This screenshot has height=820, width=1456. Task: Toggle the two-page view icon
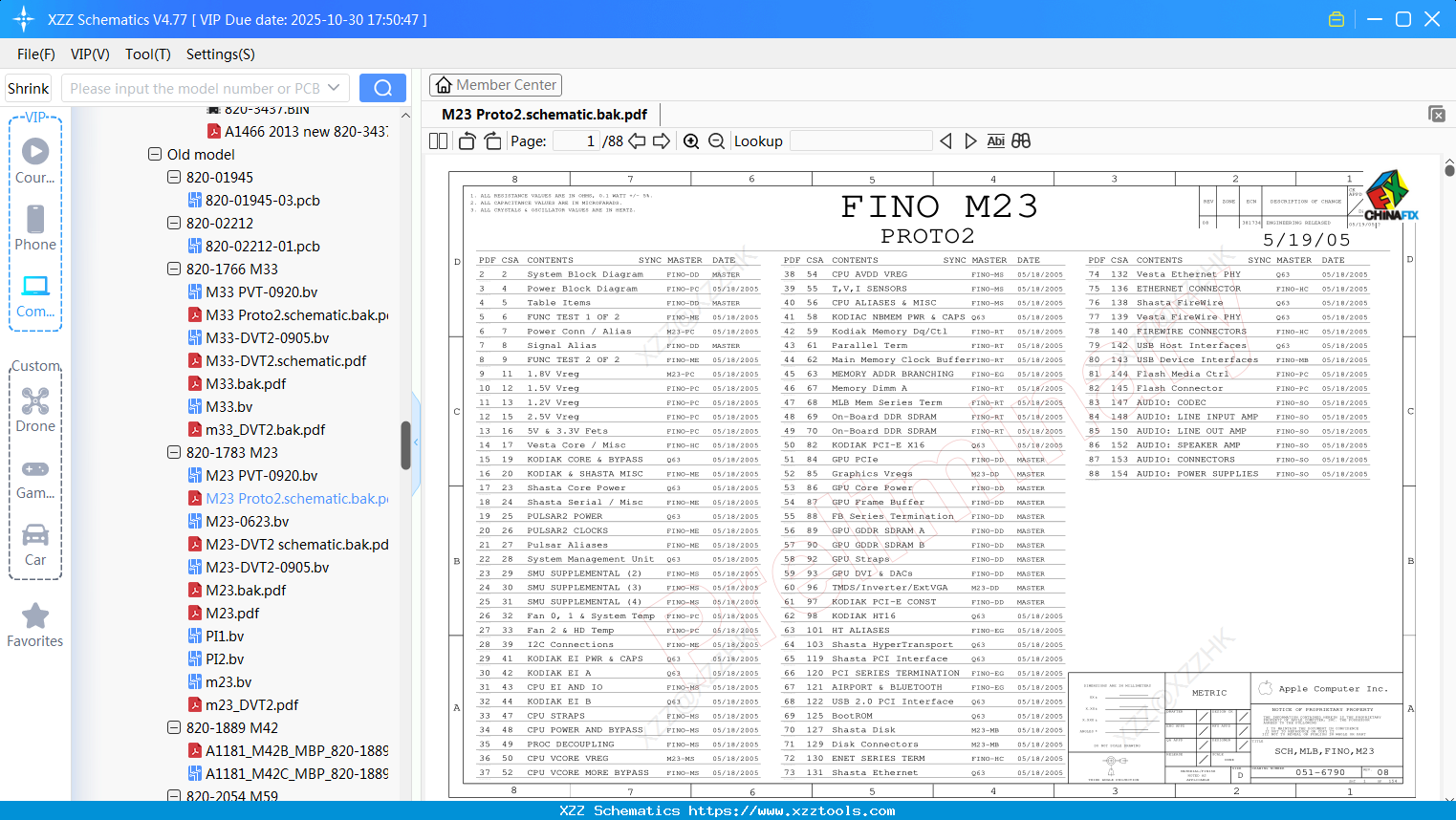coord(439,141)
